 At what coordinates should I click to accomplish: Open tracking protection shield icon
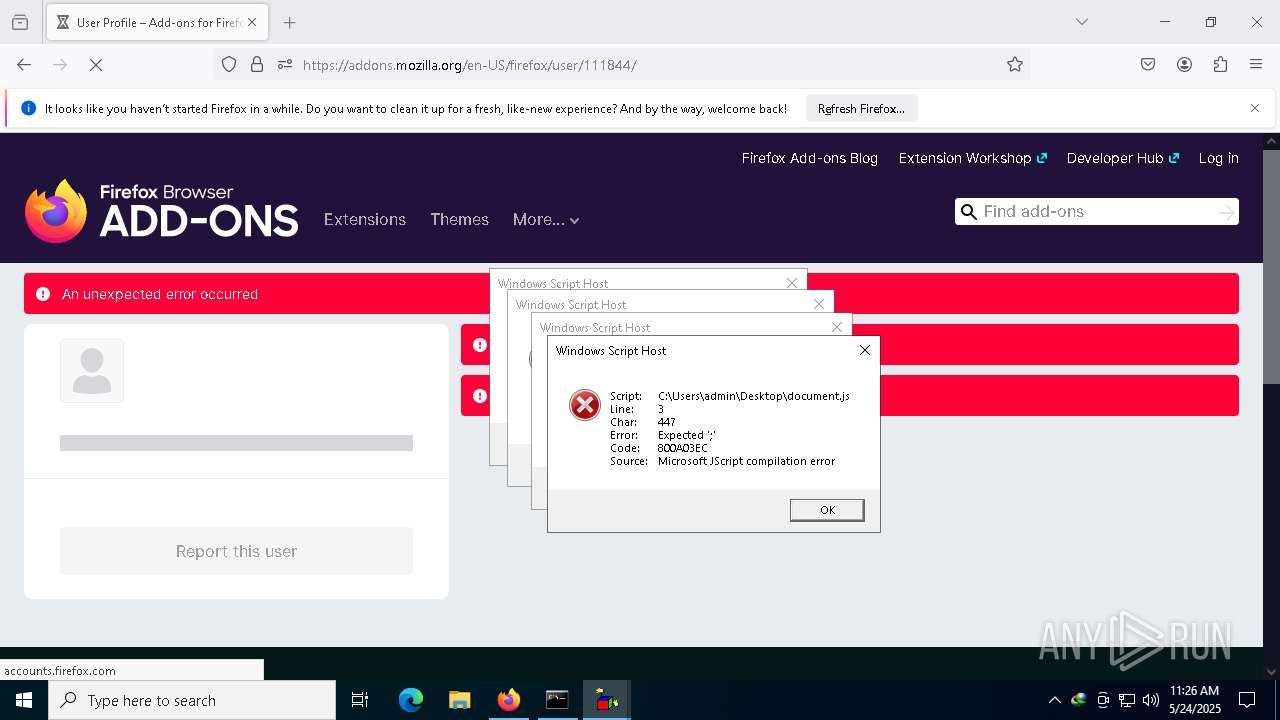pyautogui.click(x=229, y=64)
